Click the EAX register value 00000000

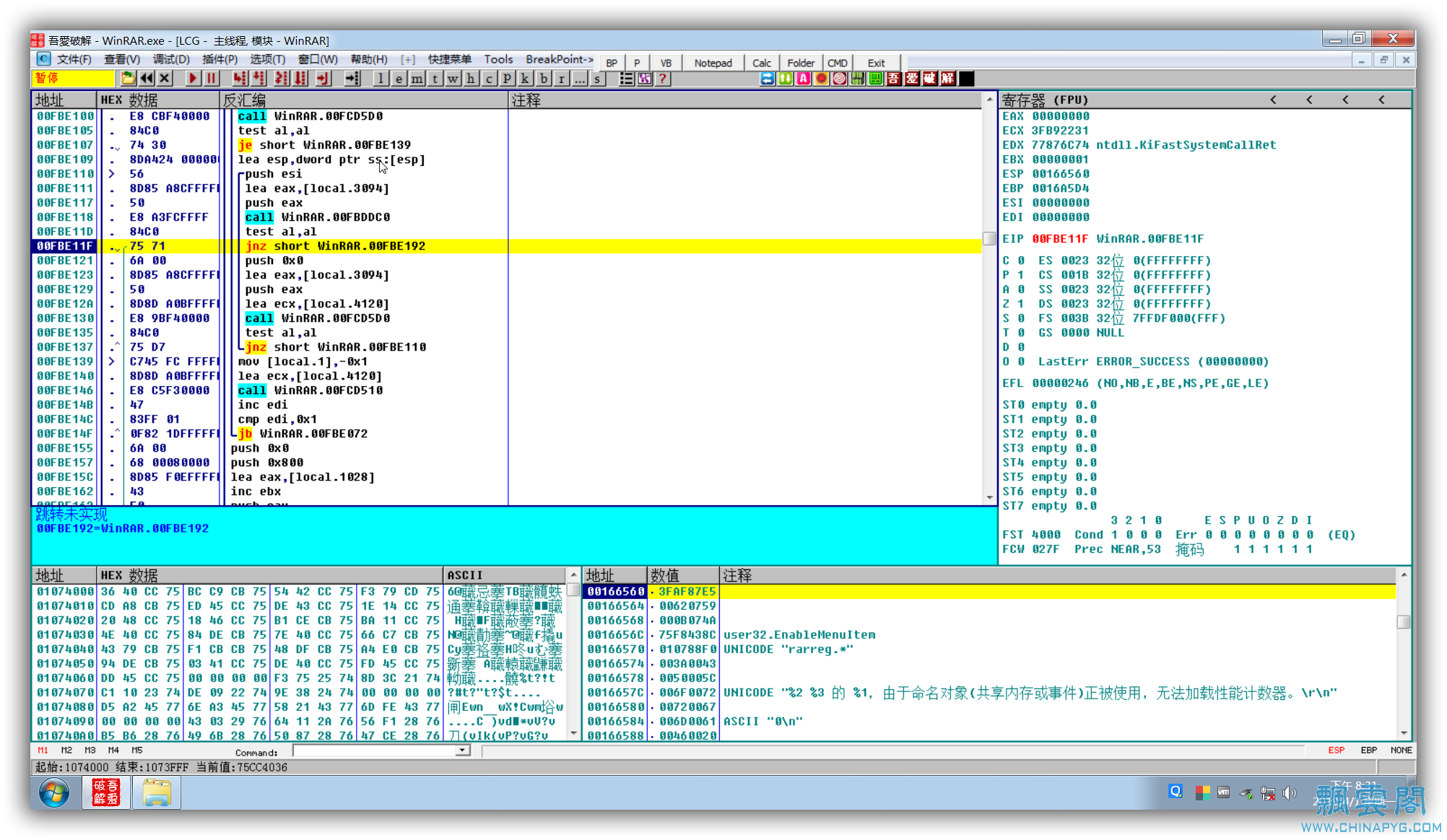click(1060, 116)
